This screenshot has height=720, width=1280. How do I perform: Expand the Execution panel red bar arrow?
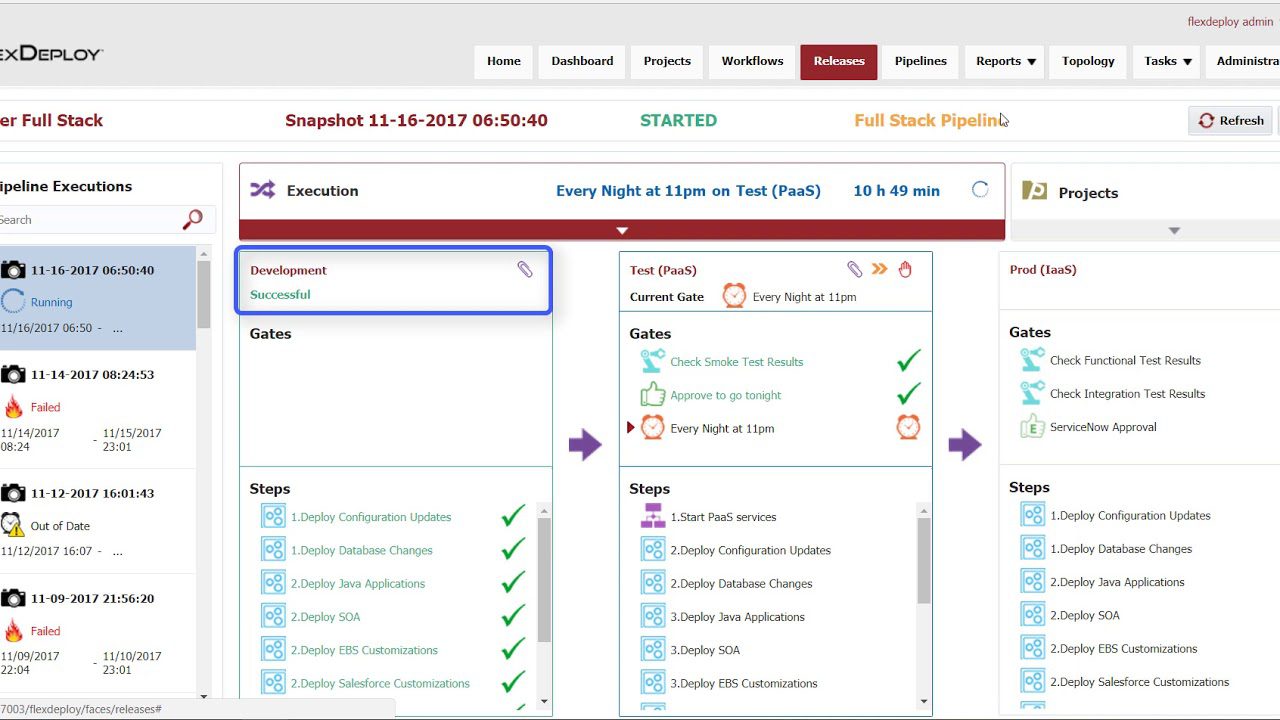[622, 230]
